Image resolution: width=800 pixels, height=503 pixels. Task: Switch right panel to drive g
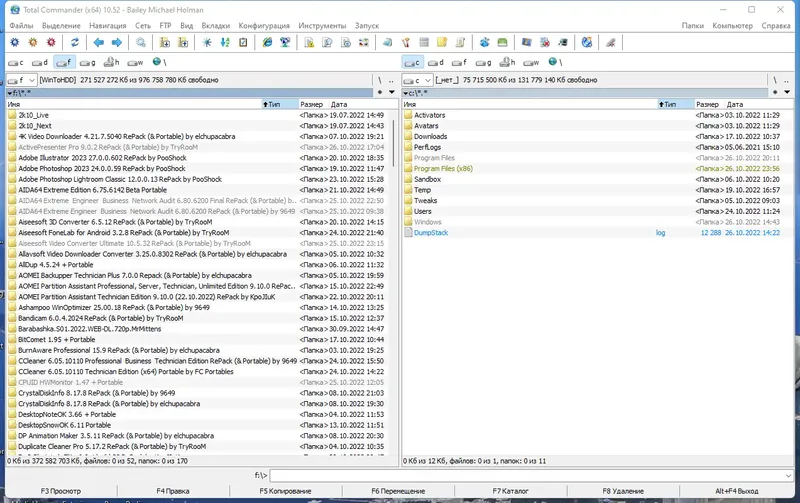[x=483, y=62]
